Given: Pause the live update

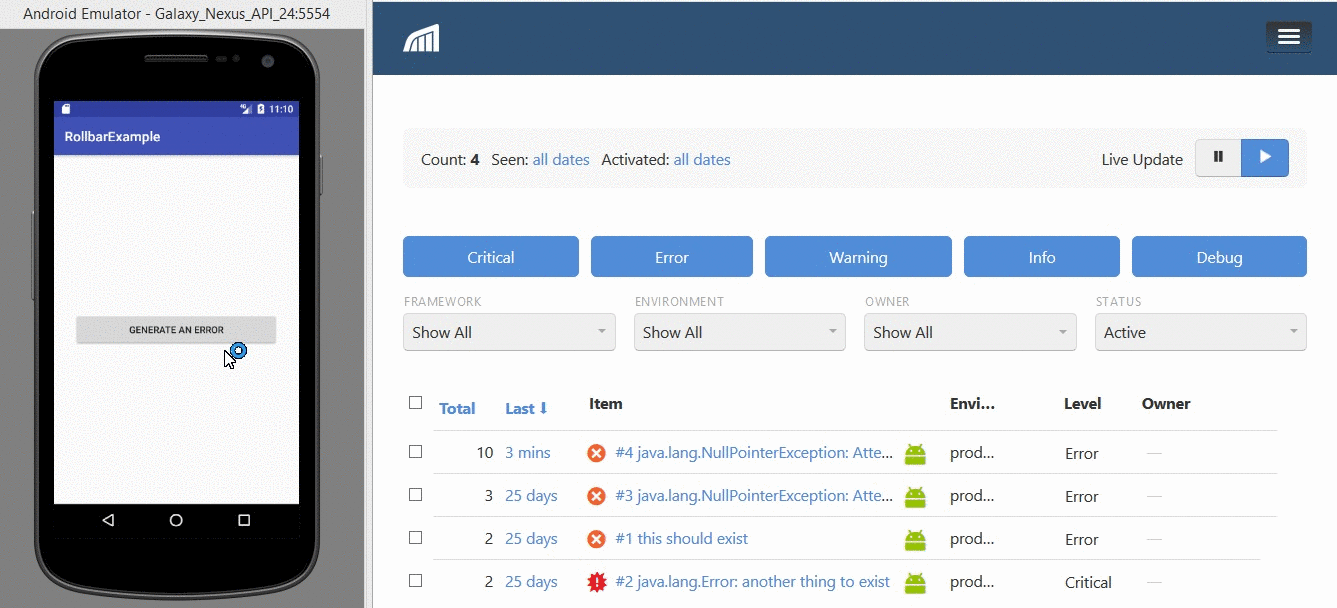Looking at the screenshot, I should coord(1218,157).
